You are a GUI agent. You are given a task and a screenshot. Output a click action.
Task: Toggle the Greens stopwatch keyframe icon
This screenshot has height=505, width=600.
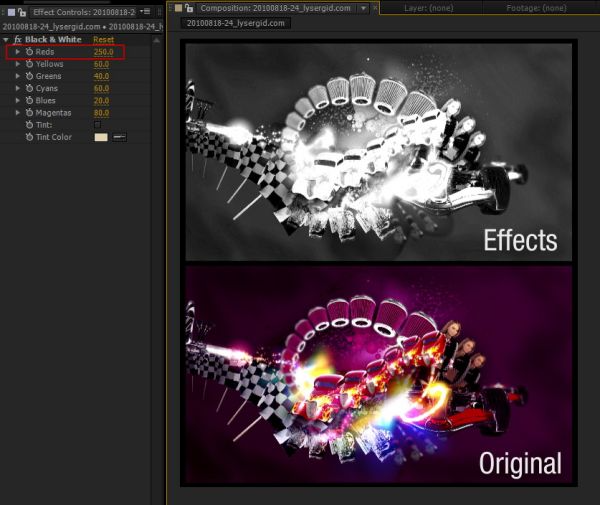29,76
